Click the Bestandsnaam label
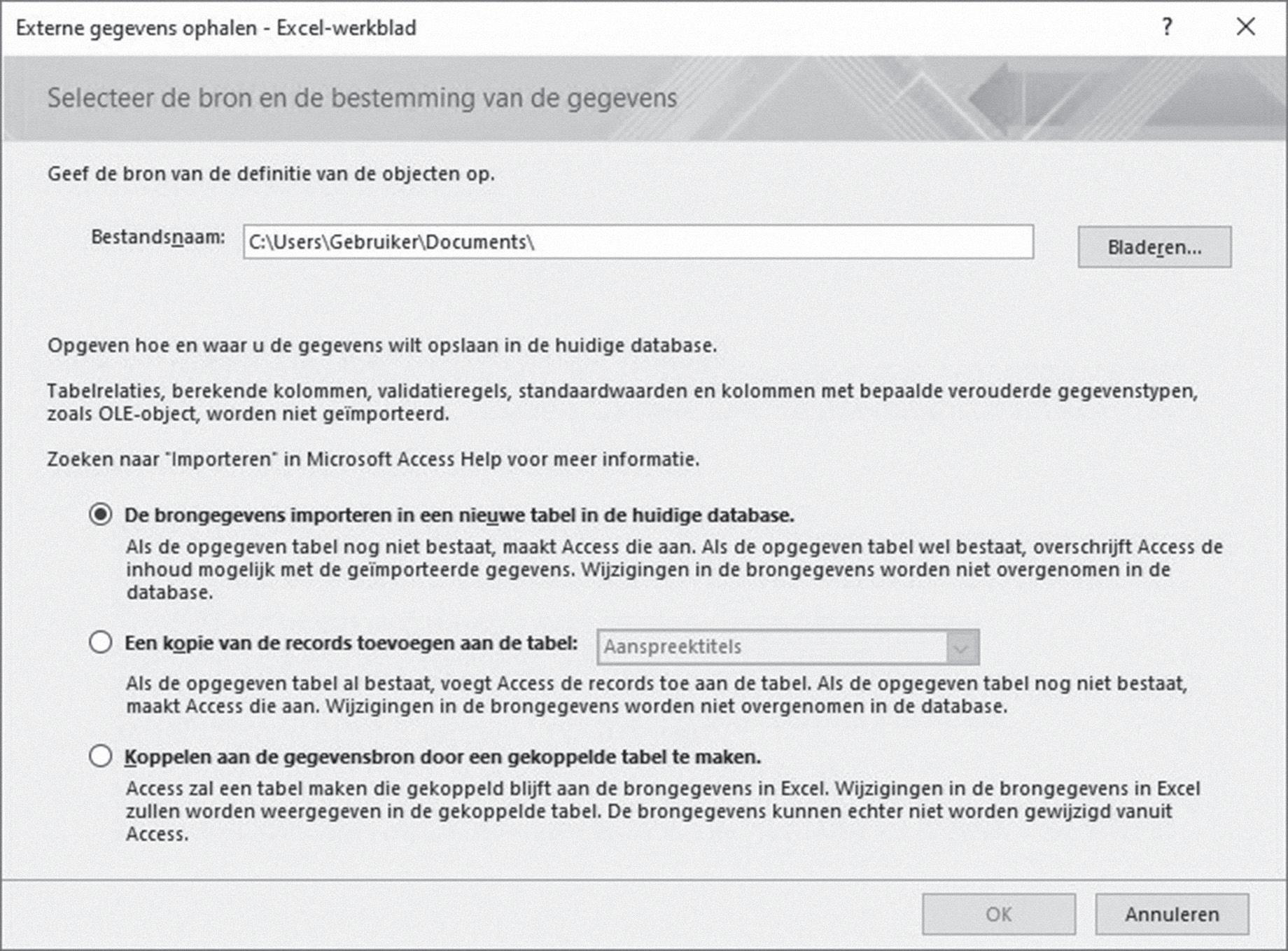The height and width of the screenshot is (951, 1288). pyautogui.click(x=158, y=237)
